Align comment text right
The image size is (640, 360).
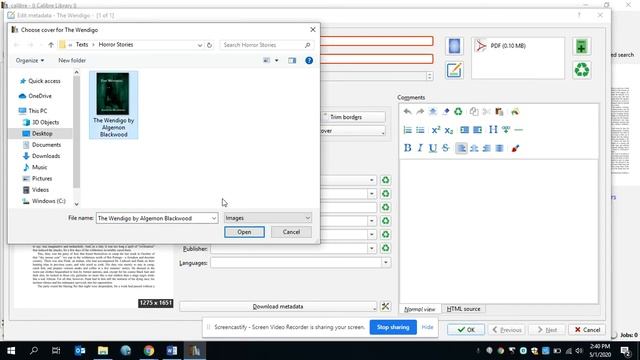click(x=487, y=148)
